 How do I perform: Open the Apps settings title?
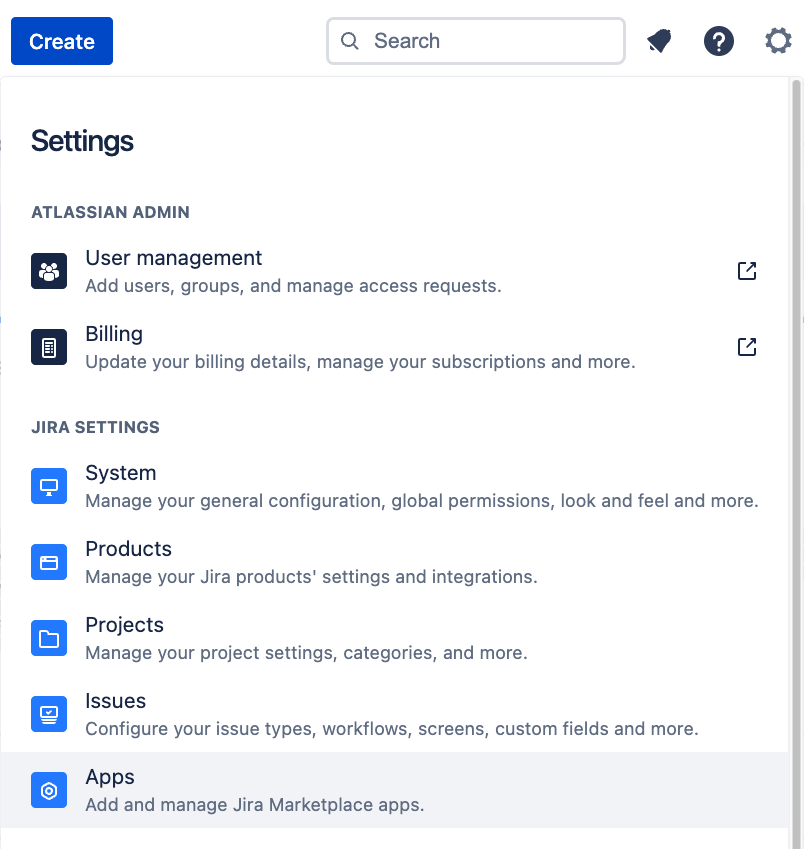coord(110,777)
